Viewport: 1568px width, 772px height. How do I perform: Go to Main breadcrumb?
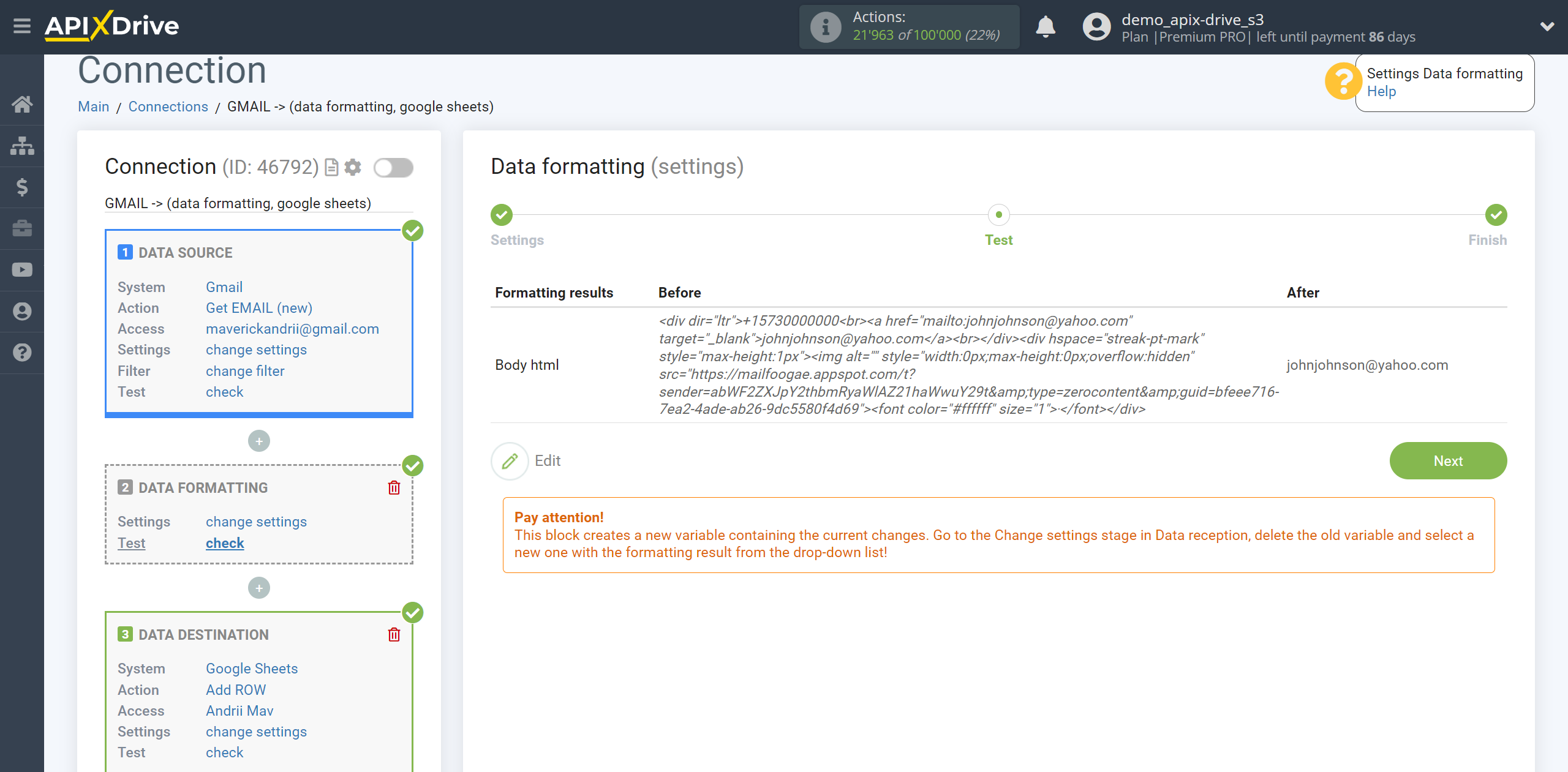coord(93,107)
